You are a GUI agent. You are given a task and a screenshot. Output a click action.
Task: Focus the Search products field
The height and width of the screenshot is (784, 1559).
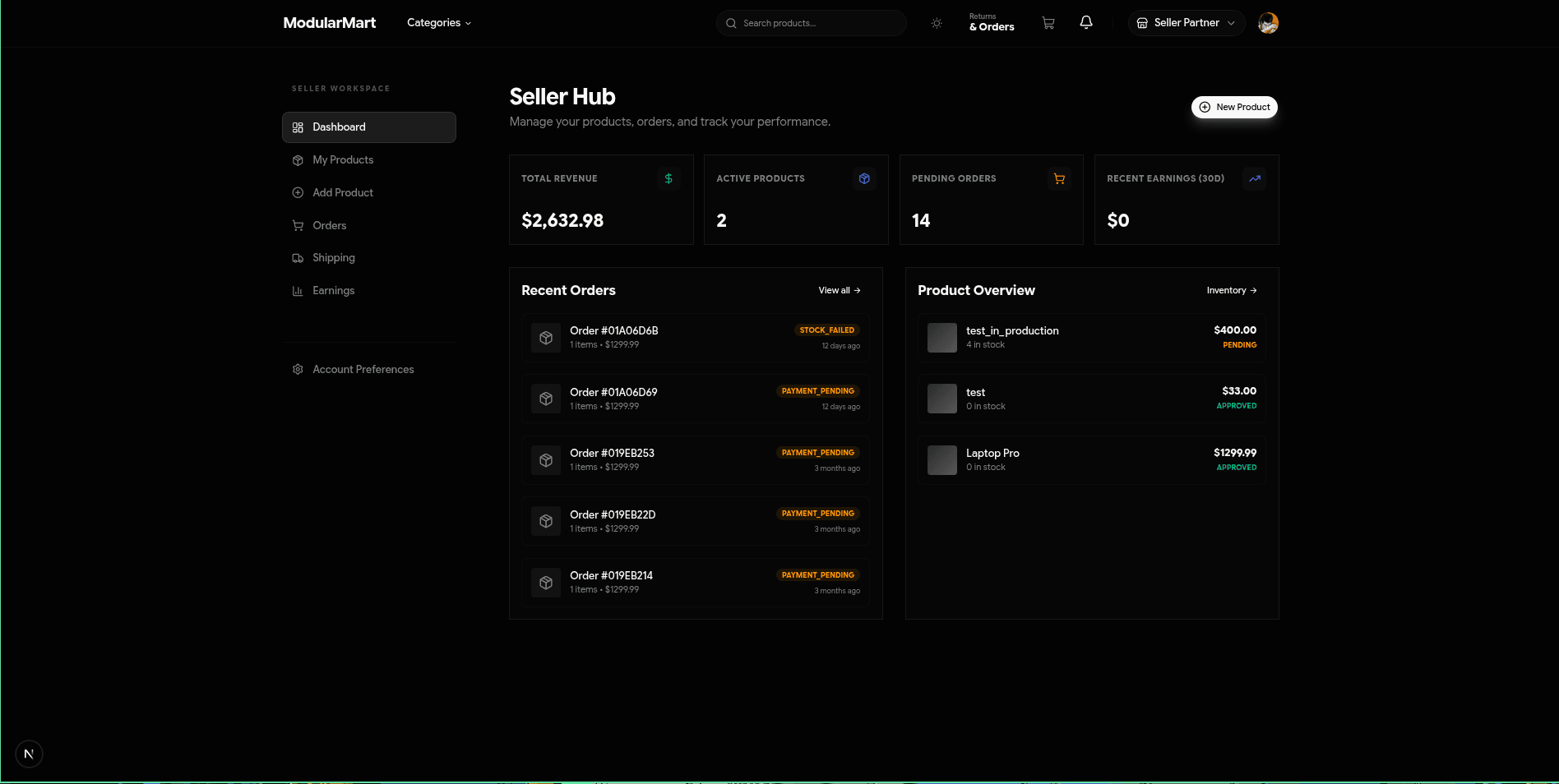tap(812, 23)
